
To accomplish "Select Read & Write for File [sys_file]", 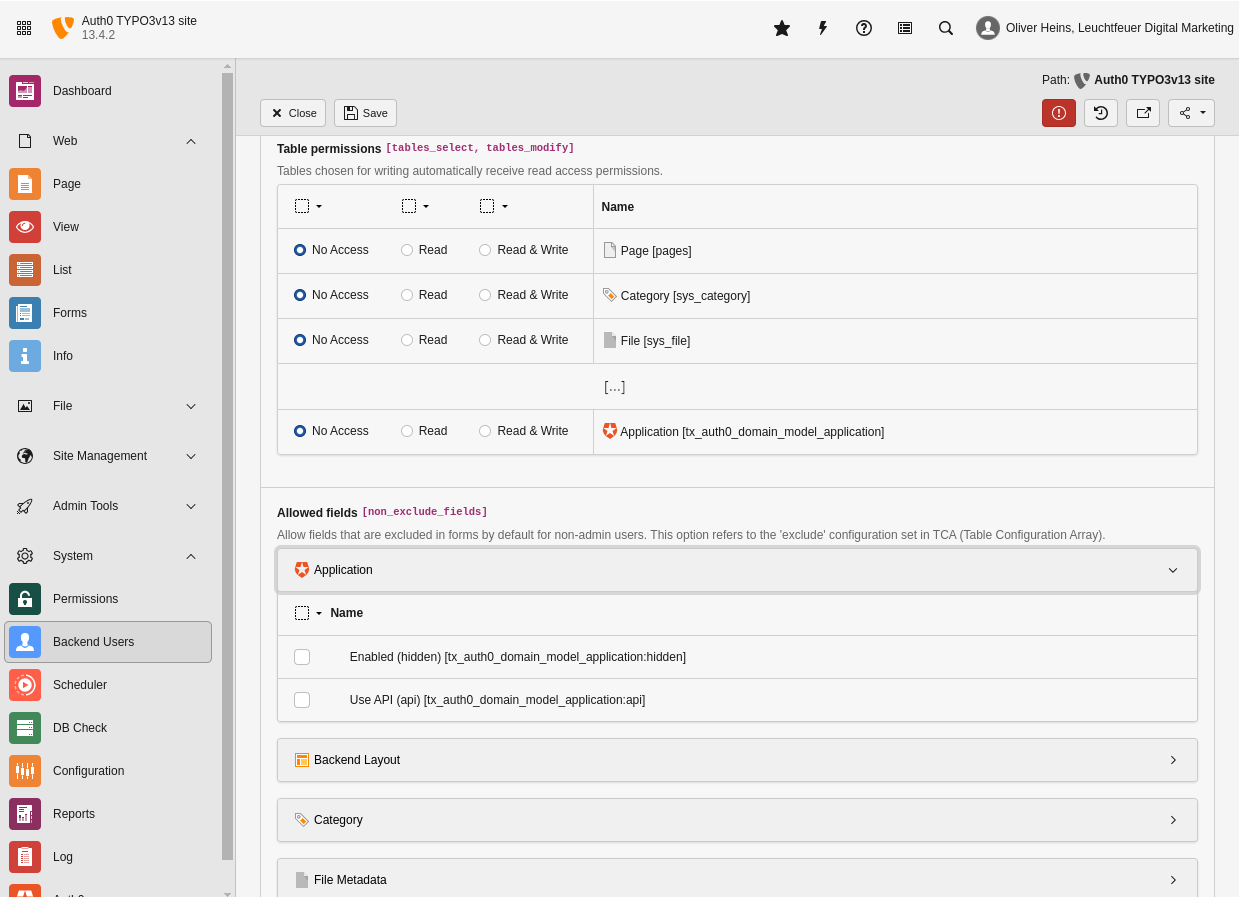I will (485, 340).
